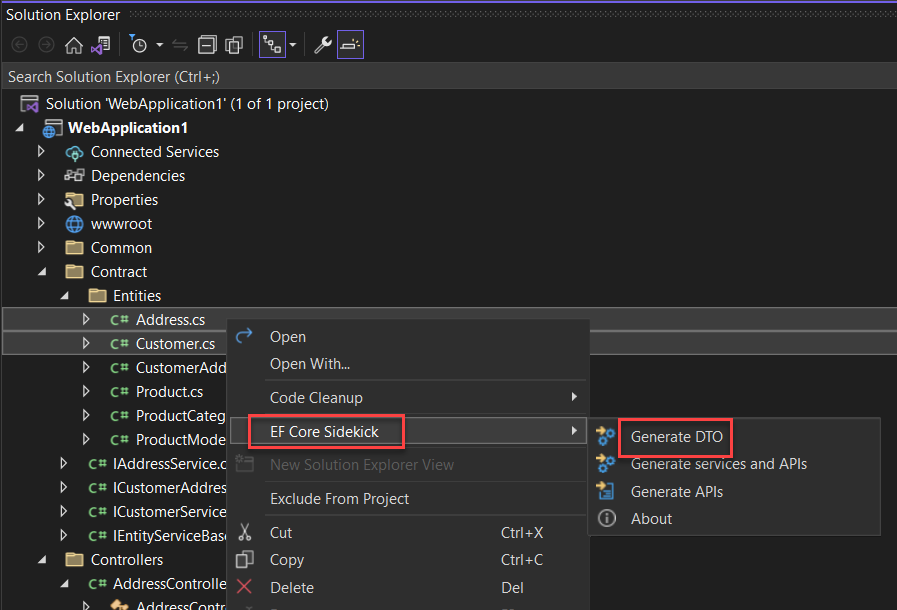Expand the Customer.cs file node
This screenshot has height=610, width=897.
pos(86,343)
